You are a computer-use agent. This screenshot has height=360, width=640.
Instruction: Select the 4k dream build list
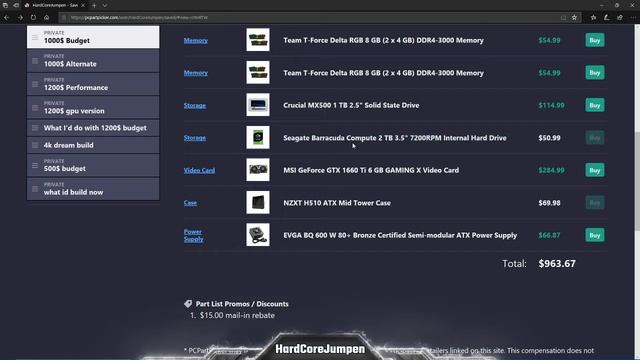(93, 145)
